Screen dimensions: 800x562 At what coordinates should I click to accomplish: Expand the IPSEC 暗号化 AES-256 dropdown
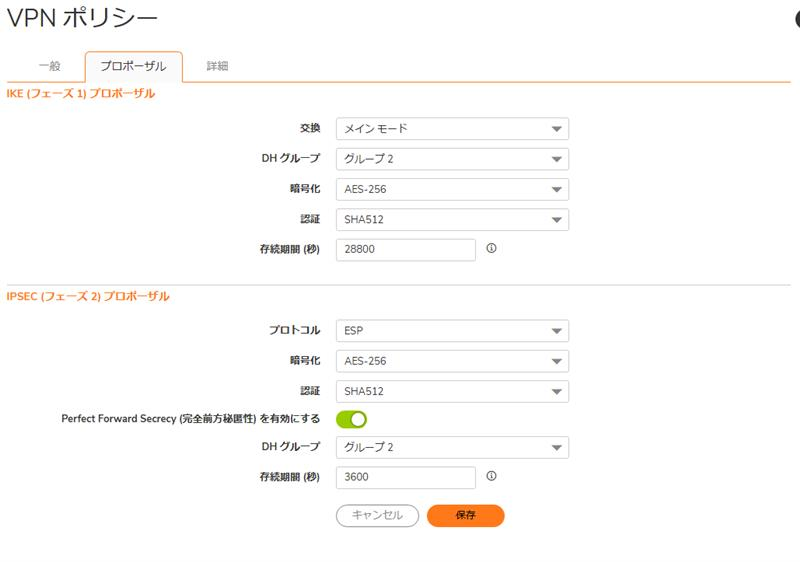point(452,361)
